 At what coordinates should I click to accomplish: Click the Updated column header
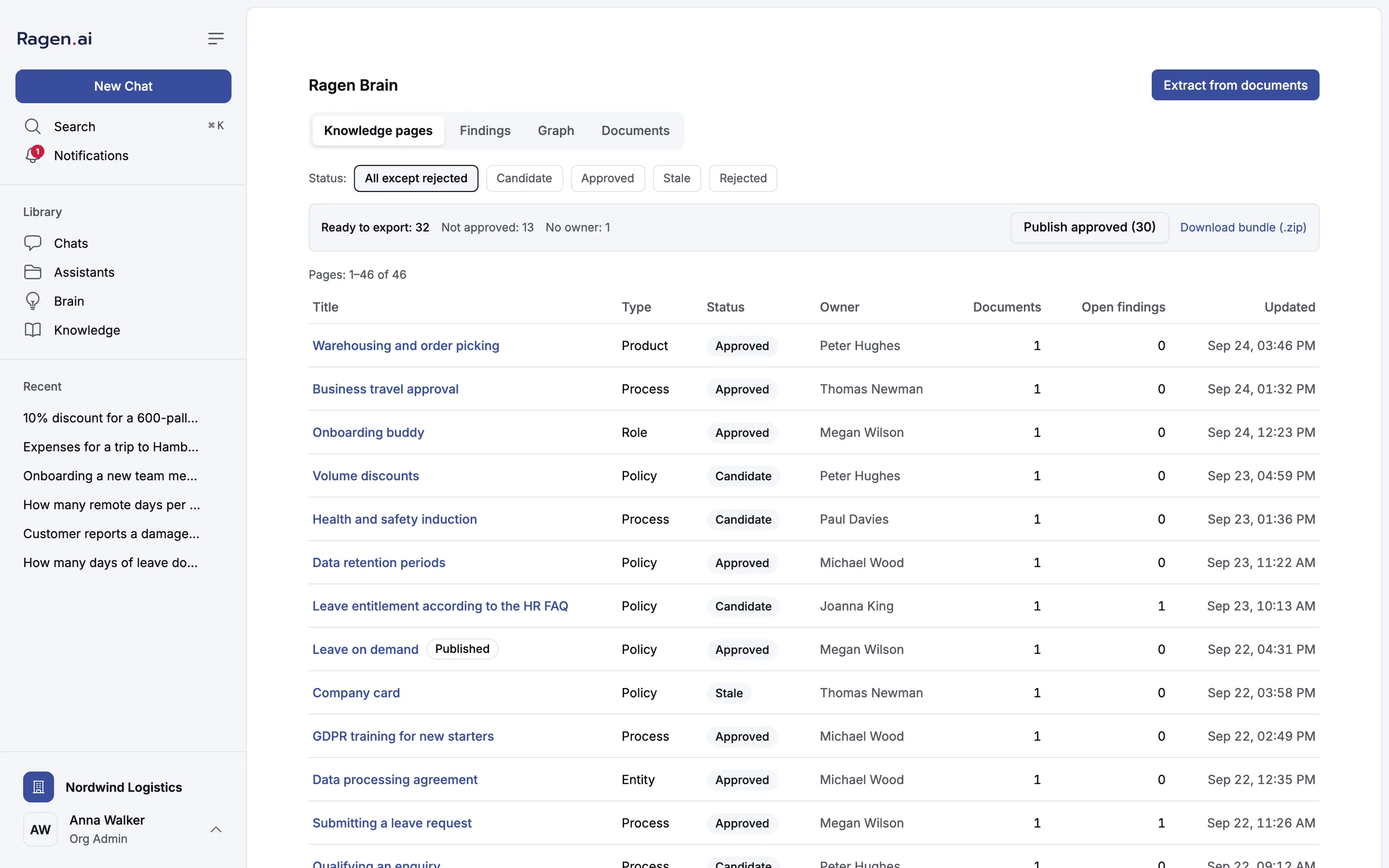pyautogui.click(x=1289, y=307)
